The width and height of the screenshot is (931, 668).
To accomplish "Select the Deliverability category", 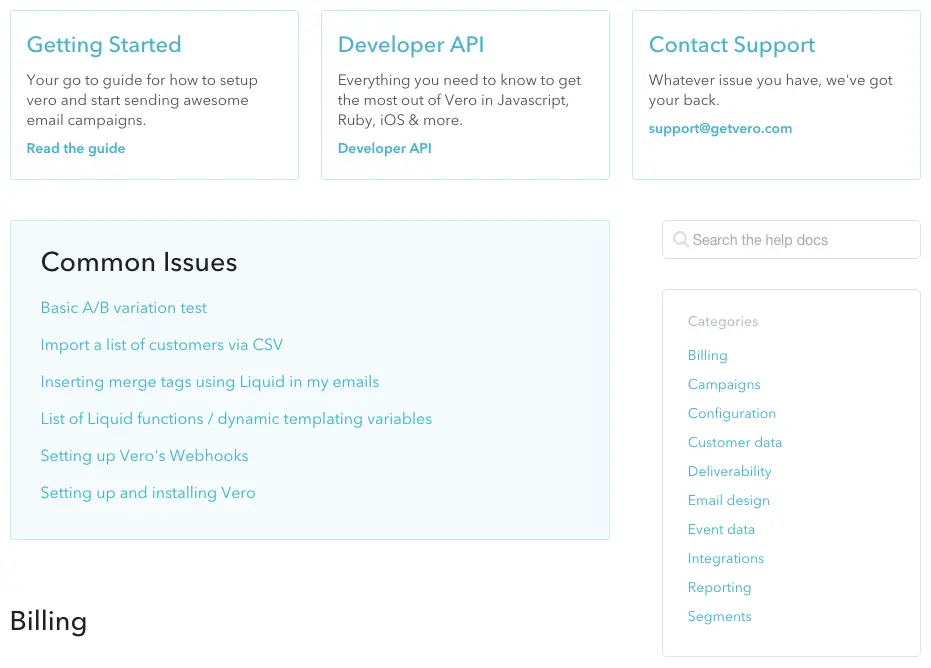I will coord(729,472).
